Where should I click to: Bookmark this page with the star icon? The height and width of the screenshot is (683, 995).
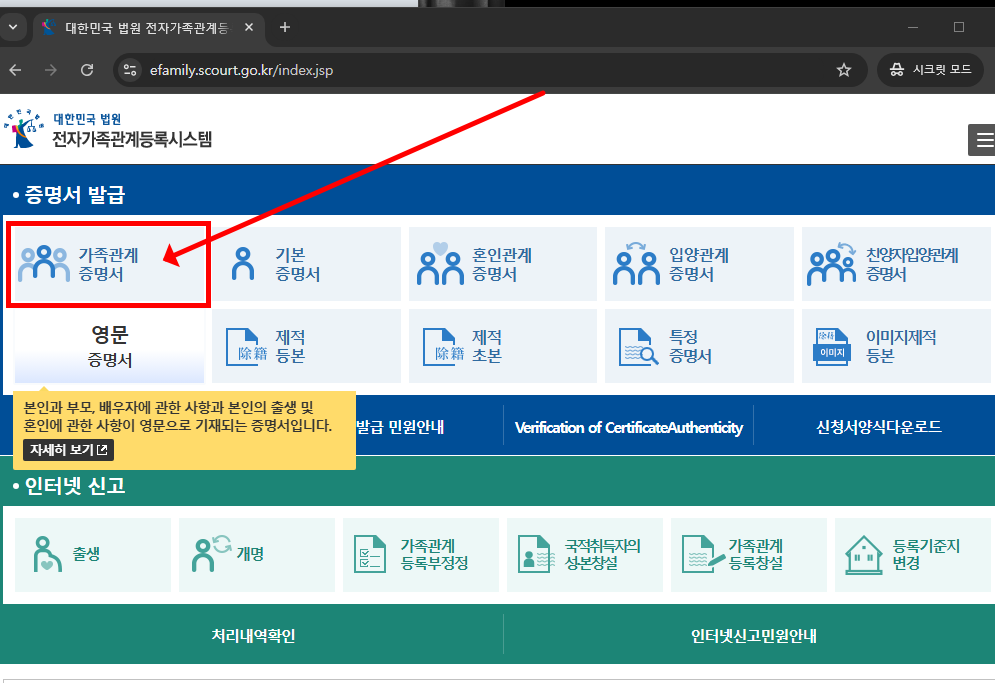843,70
